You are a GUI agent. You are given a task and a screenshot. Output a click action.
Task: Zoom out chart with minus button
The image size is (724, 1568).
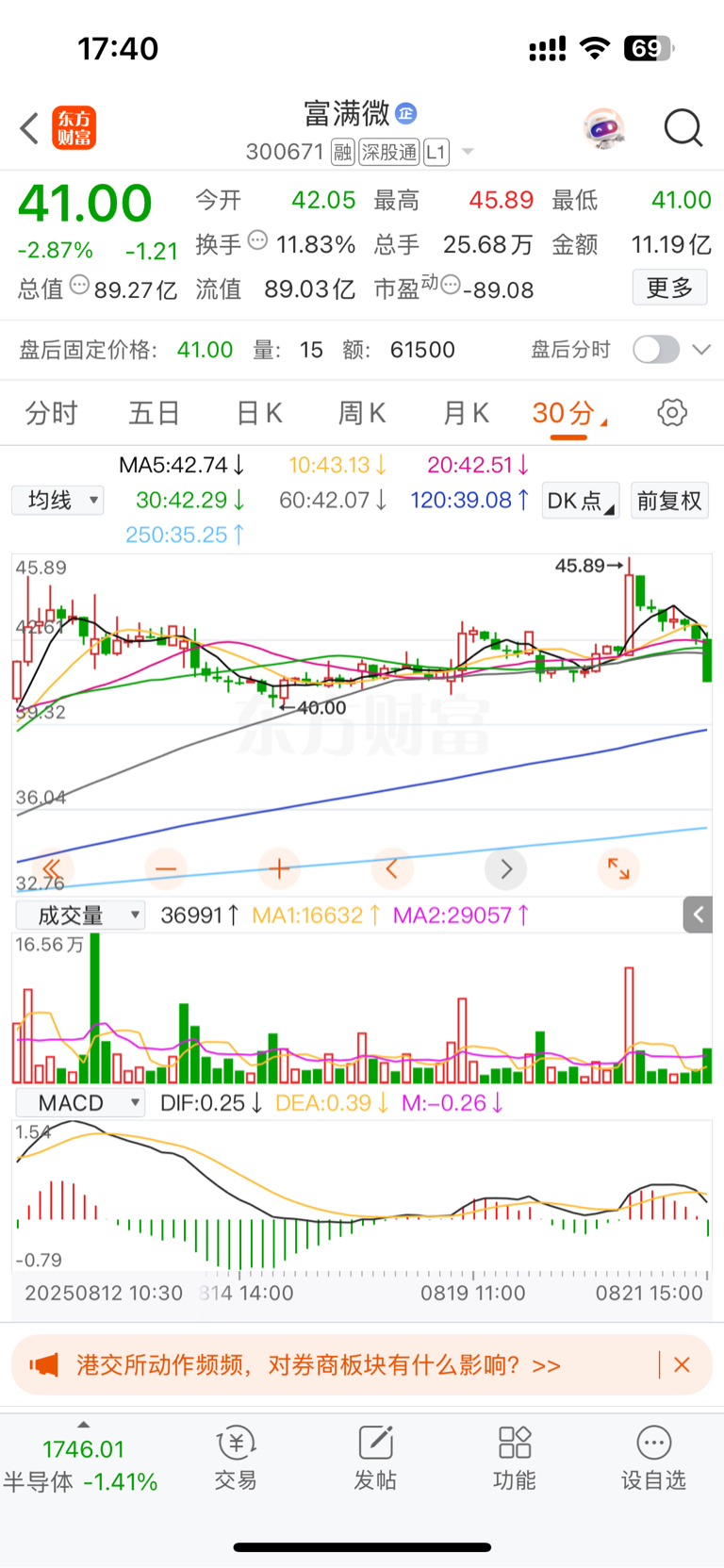click(166, 868)
